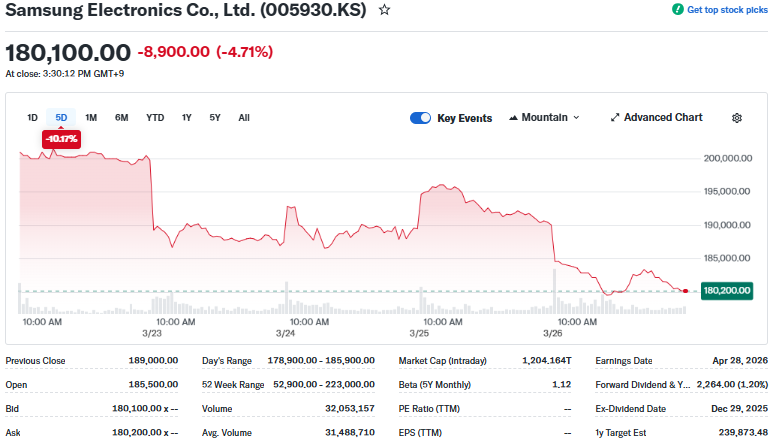This screenshot has height=446, width=781.
Task: Click the Bid value 180,100.00 x --
Action: tap(145, 409)
